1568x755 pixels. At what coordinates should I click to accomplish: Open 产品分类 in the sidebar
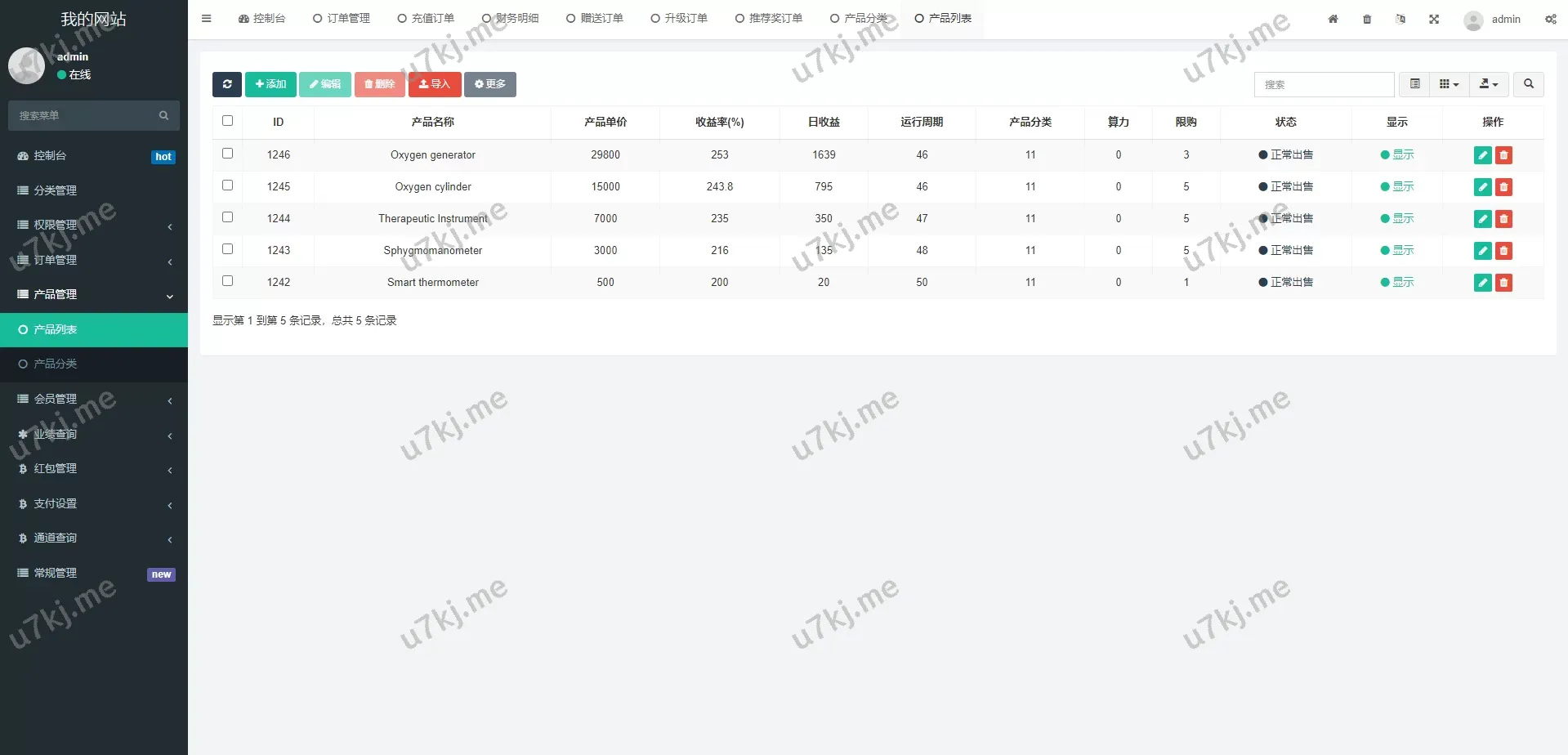click(x=56, y=364)
